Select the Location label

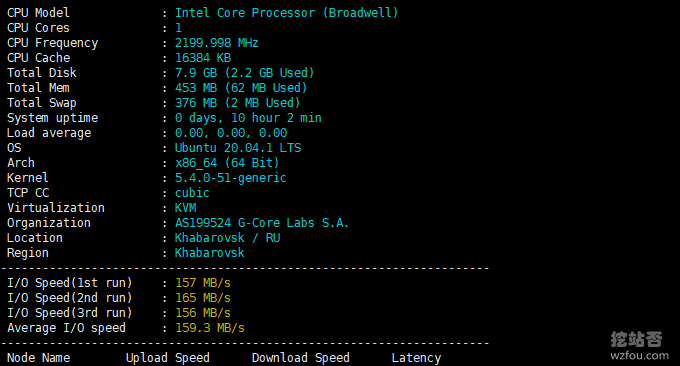click(35, 238)
